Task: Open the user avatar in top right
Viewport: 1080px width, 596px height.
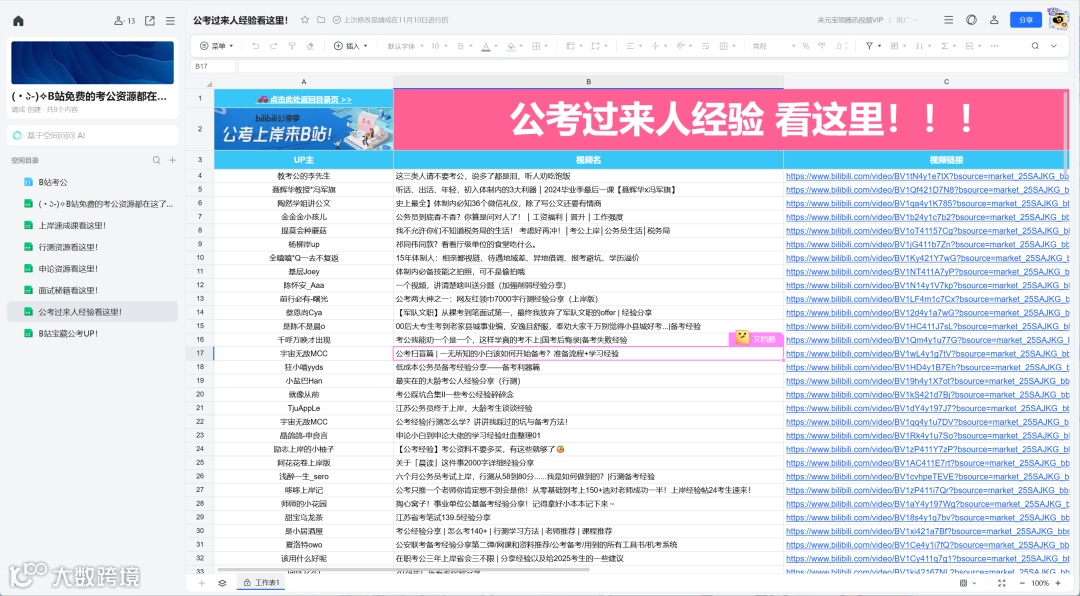Action: coord(1057,19)
